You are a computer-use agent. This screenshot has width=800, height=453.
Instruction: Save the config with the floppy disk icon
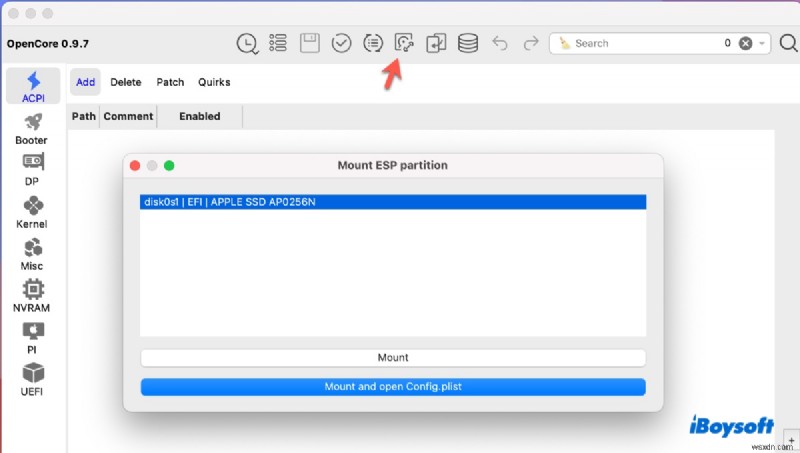310,43
